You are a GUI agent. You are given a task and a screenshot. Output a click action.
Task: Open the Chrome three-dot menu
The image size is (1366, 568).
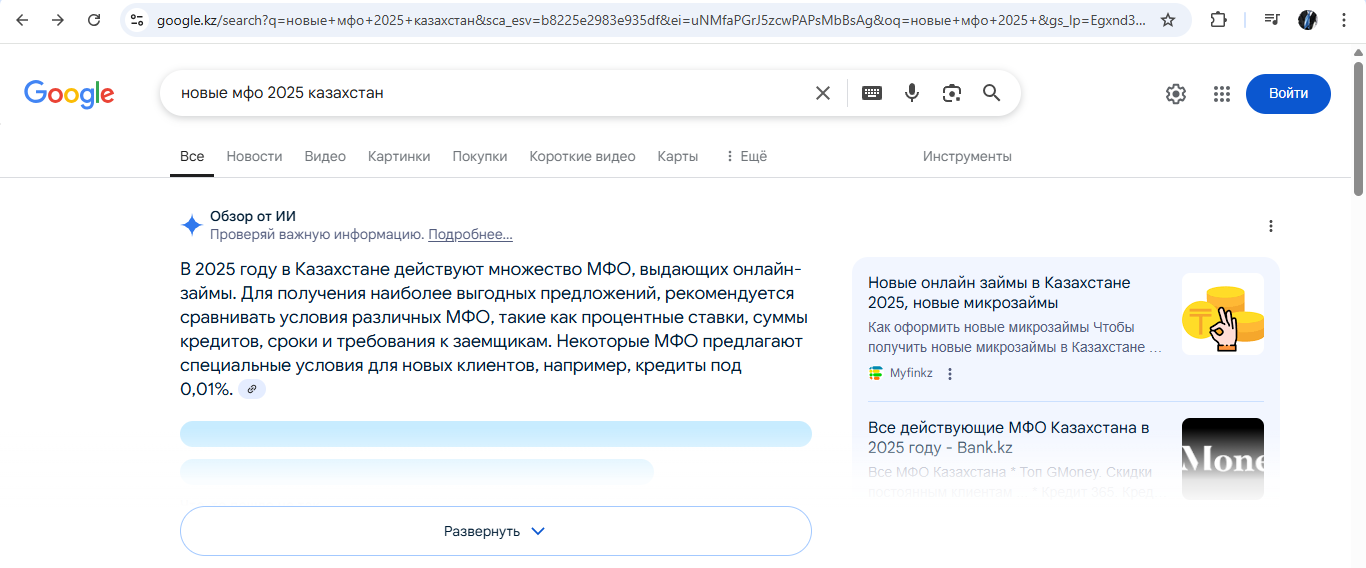[x=1343, y=20]
